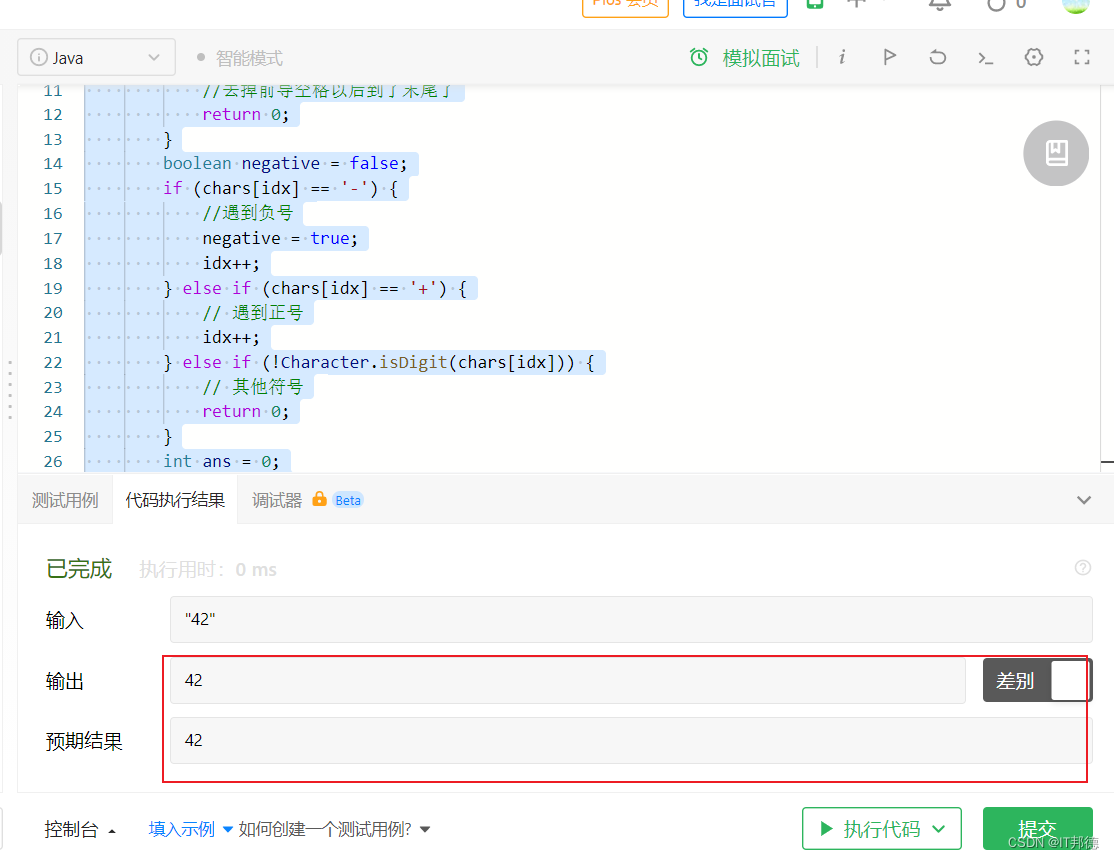Open the italic i code info icon
Viewport: 1114px width, 859px height.
(843, 57)
